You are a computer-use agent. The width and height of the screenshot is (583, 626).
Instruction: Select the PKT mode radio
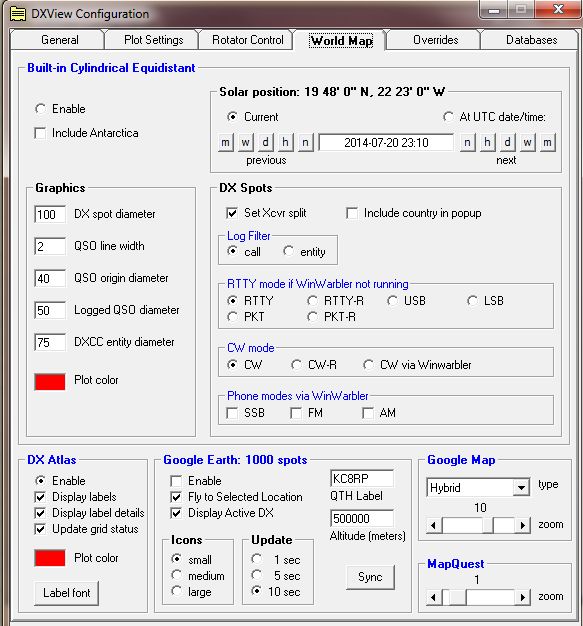[232, 317]
